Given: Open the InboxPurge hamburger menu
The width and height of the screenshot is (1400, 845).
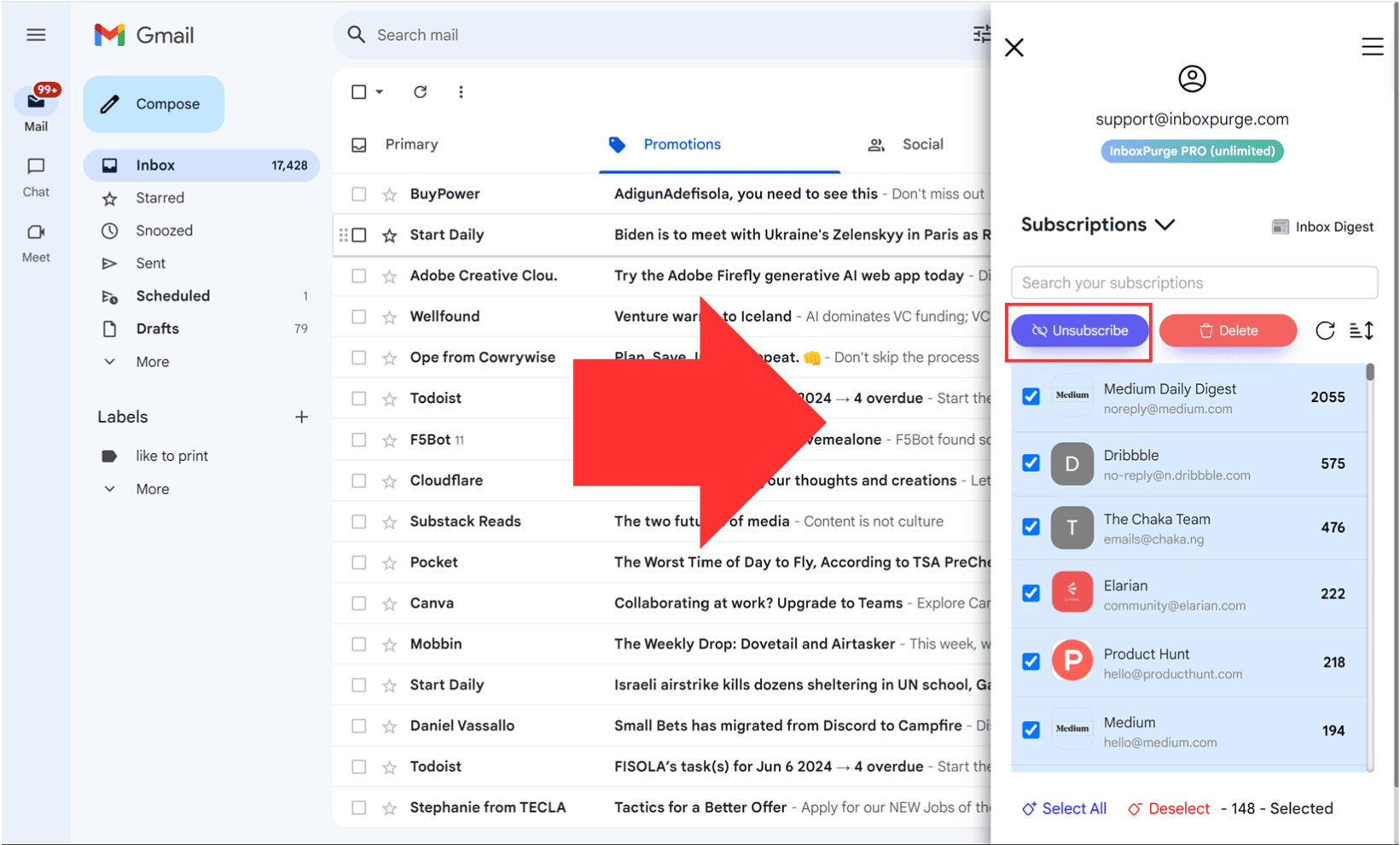Looking at the screenshot, I should [x=1373, y=46].
